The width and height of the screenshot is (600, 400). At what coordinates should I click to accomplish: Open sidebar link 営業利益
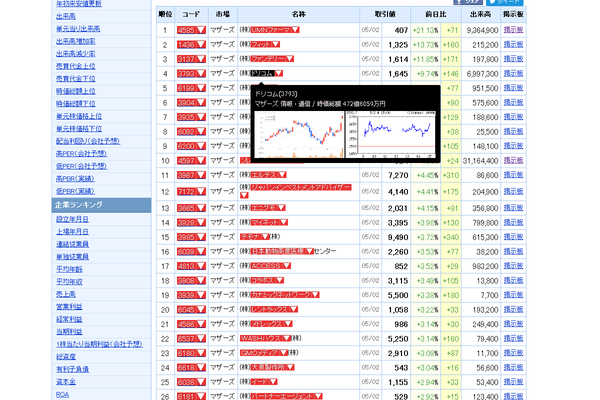[x=69, y=307]
